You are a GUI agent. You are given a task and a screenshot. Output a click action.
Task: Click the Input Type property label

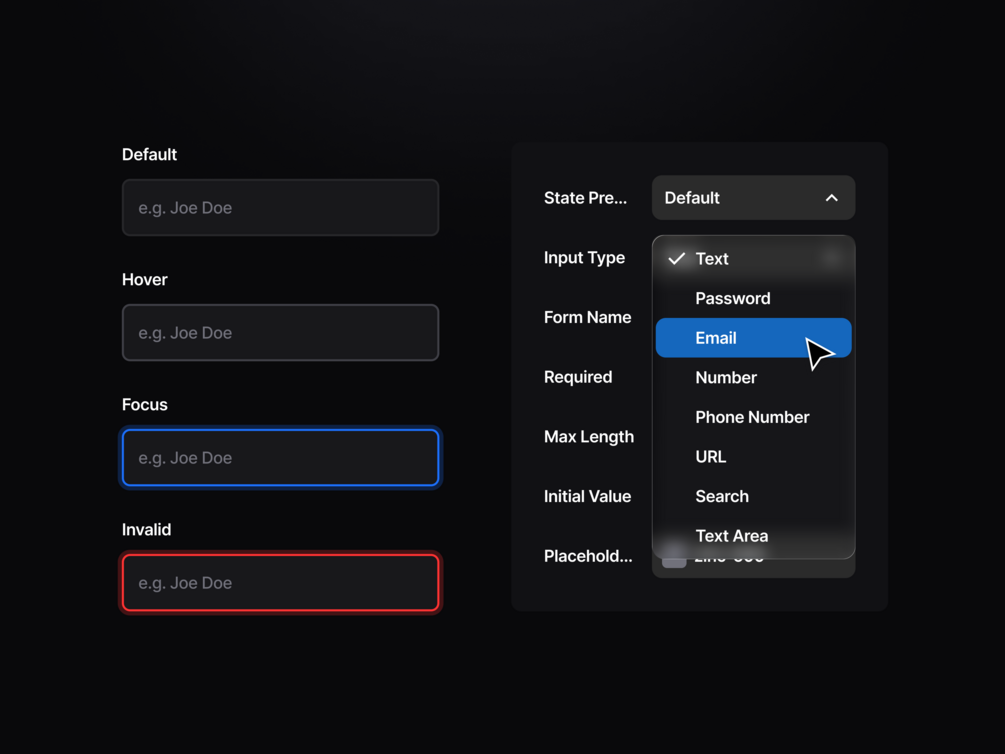click(584, 258)
